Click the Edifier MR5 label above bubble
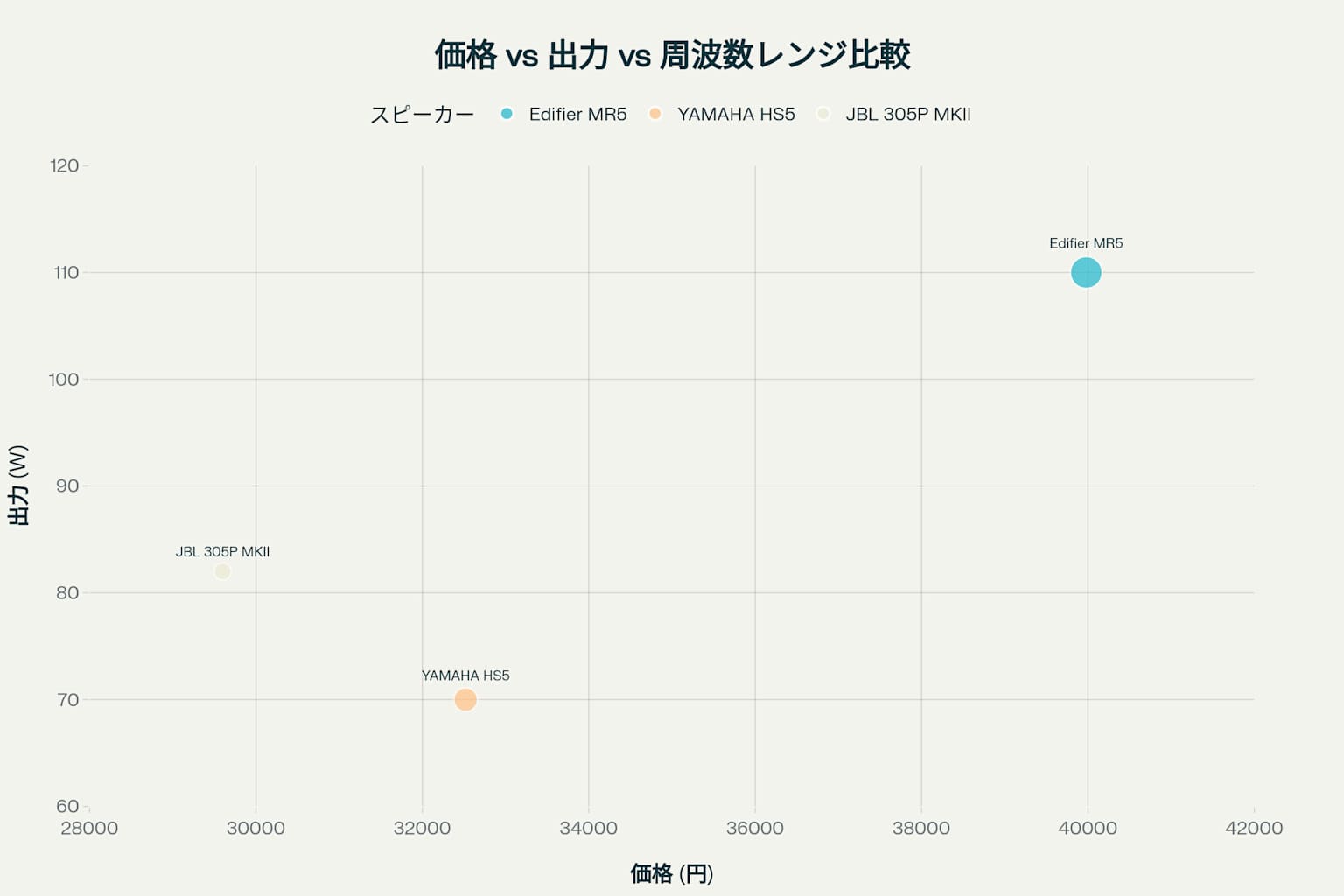The image size is (1344, 896). pos(1086,243)
